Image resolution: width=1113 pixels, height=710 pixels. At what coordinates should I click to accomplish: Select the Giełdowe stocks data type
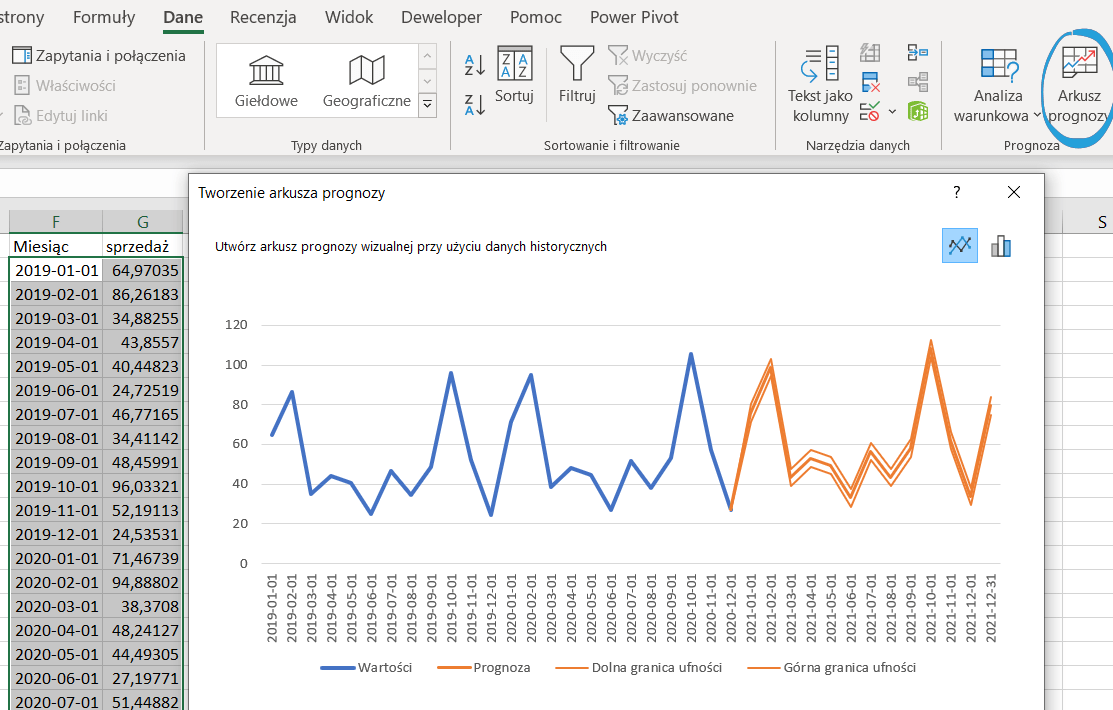(x=266, y=80)
